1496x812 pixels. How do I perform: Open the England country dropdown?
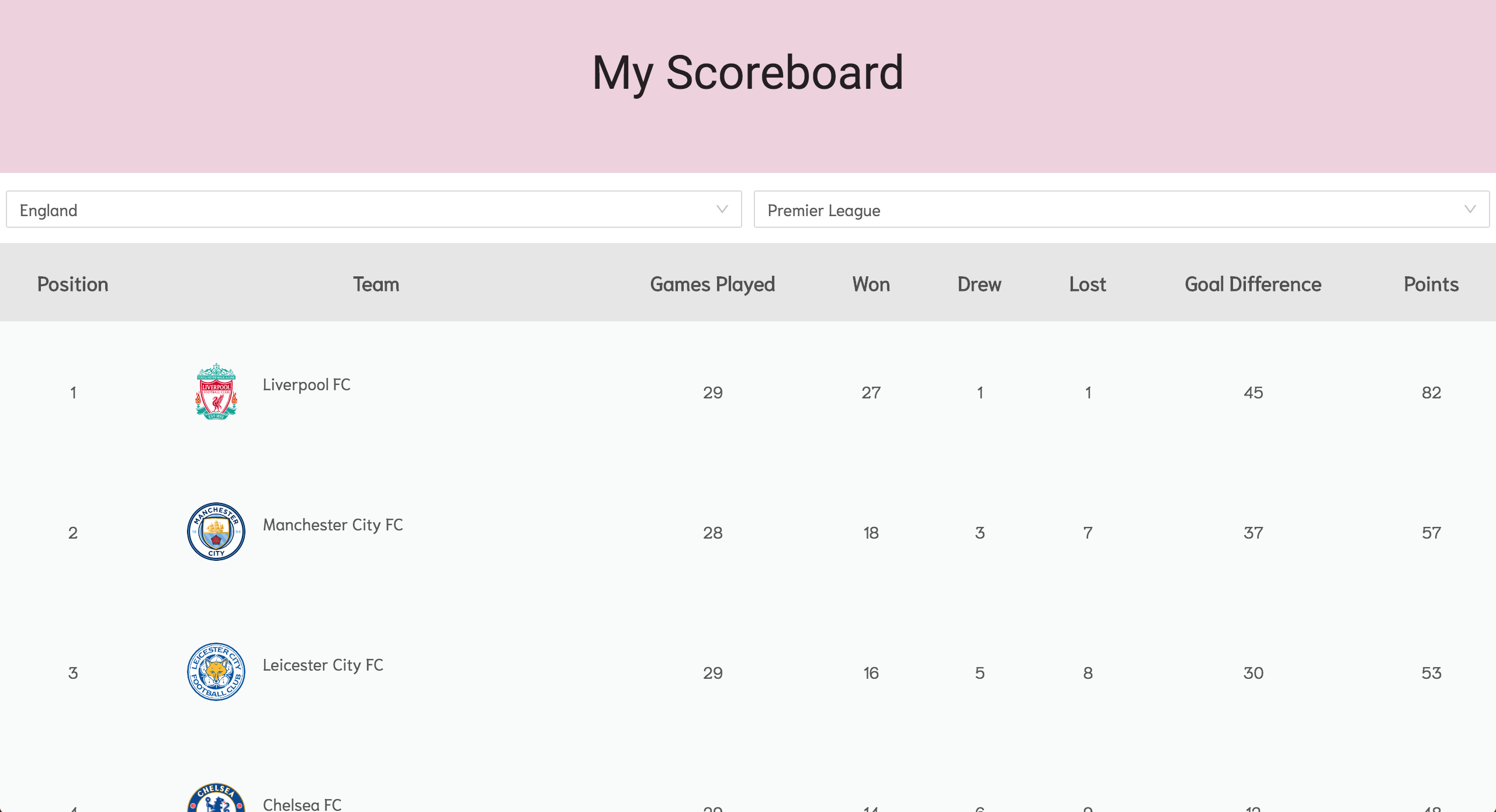coord(374,210)
